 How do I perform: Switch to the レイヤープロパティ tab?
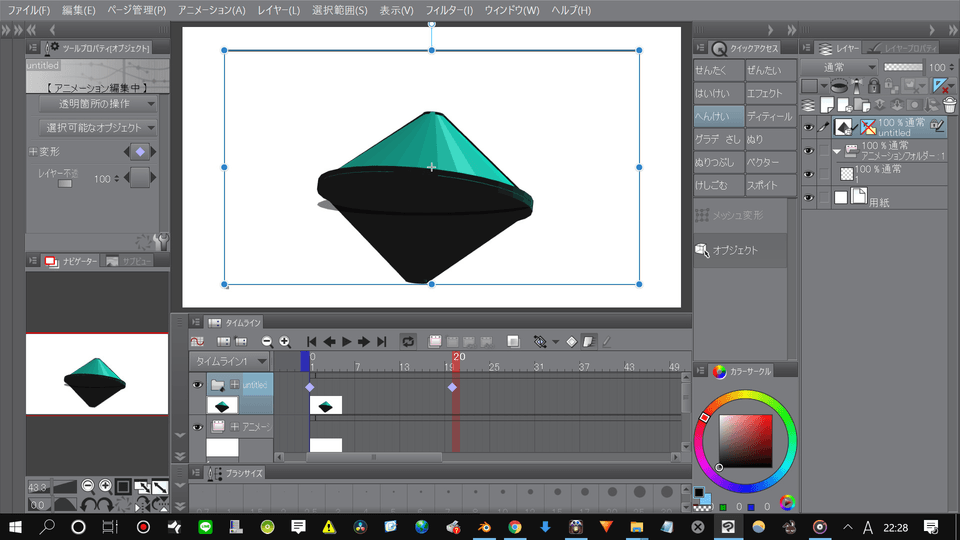coord(904,47)
